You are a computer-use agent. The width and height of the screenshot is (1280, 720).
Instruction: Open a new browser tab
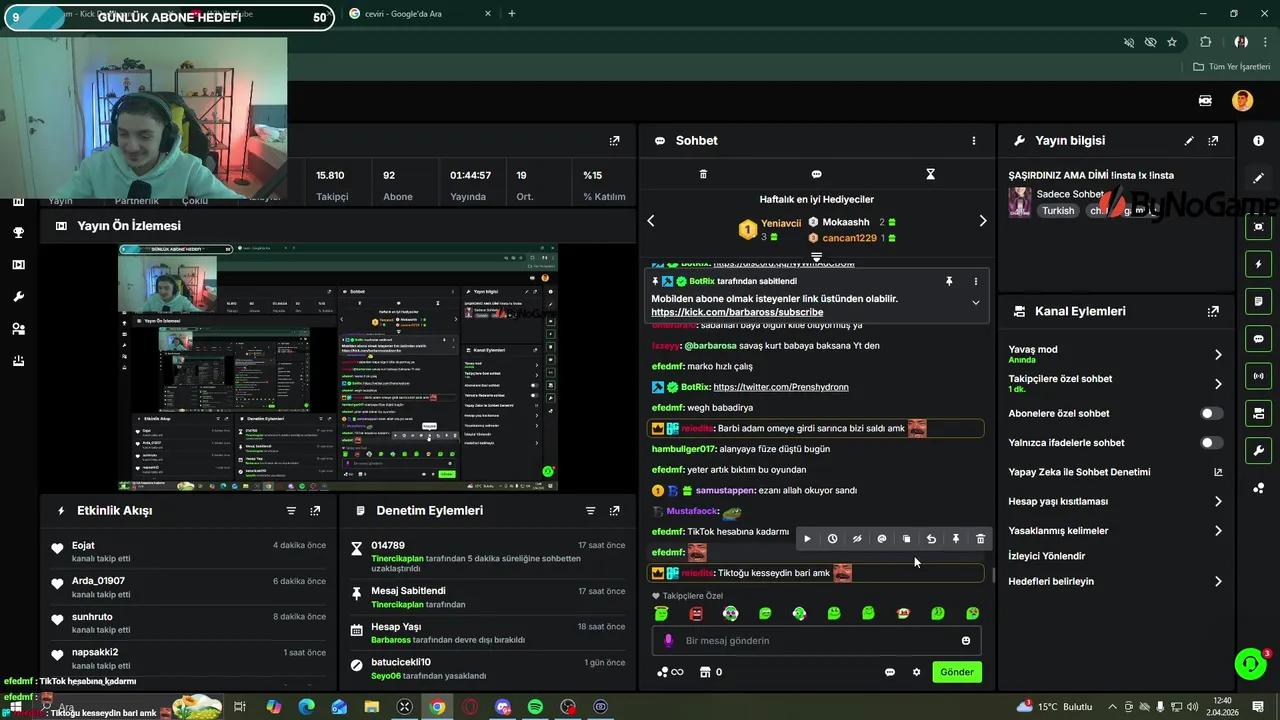coord(512,13)
